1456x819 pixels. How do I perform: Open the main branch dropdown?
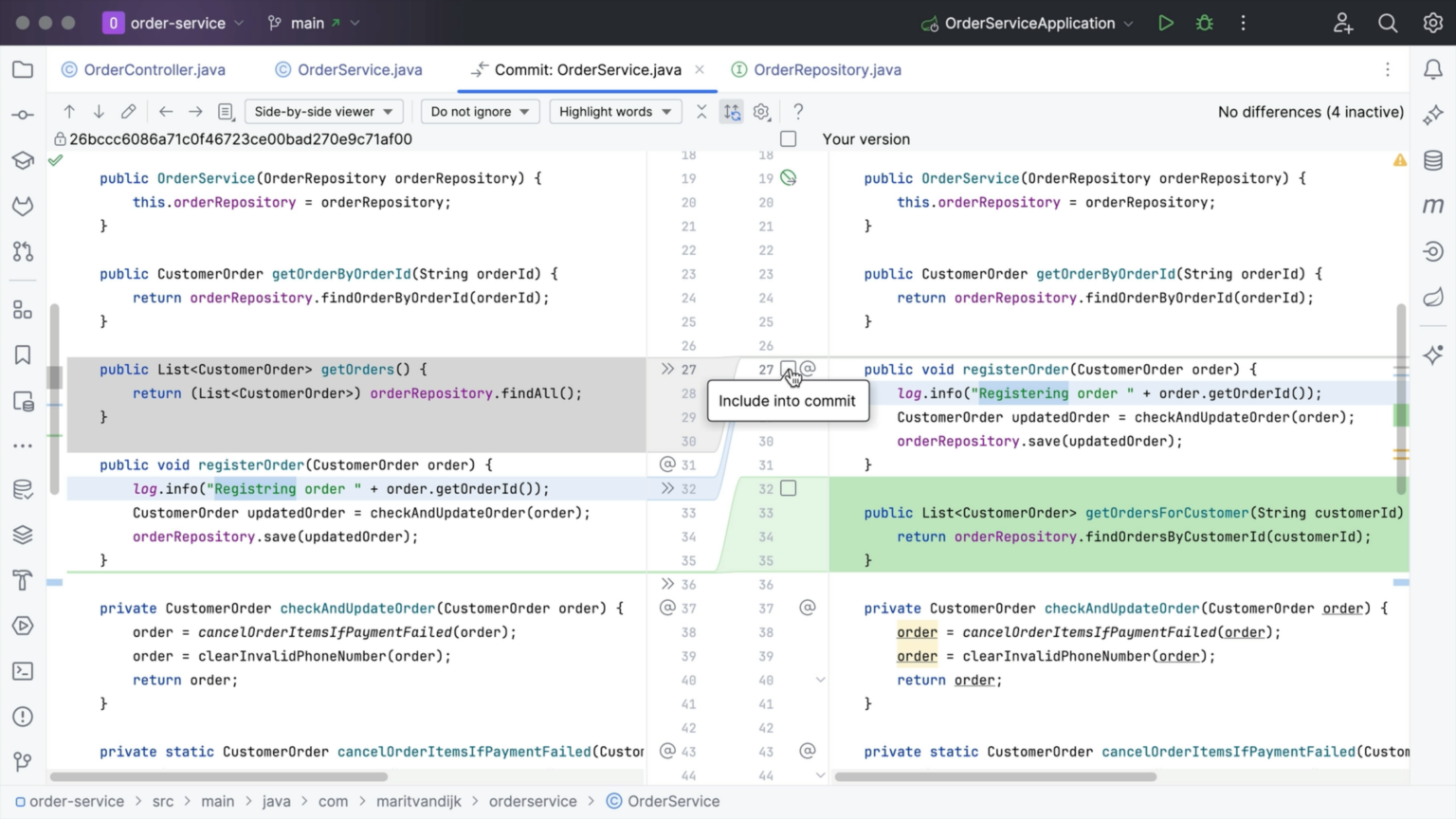click(313, 23)
